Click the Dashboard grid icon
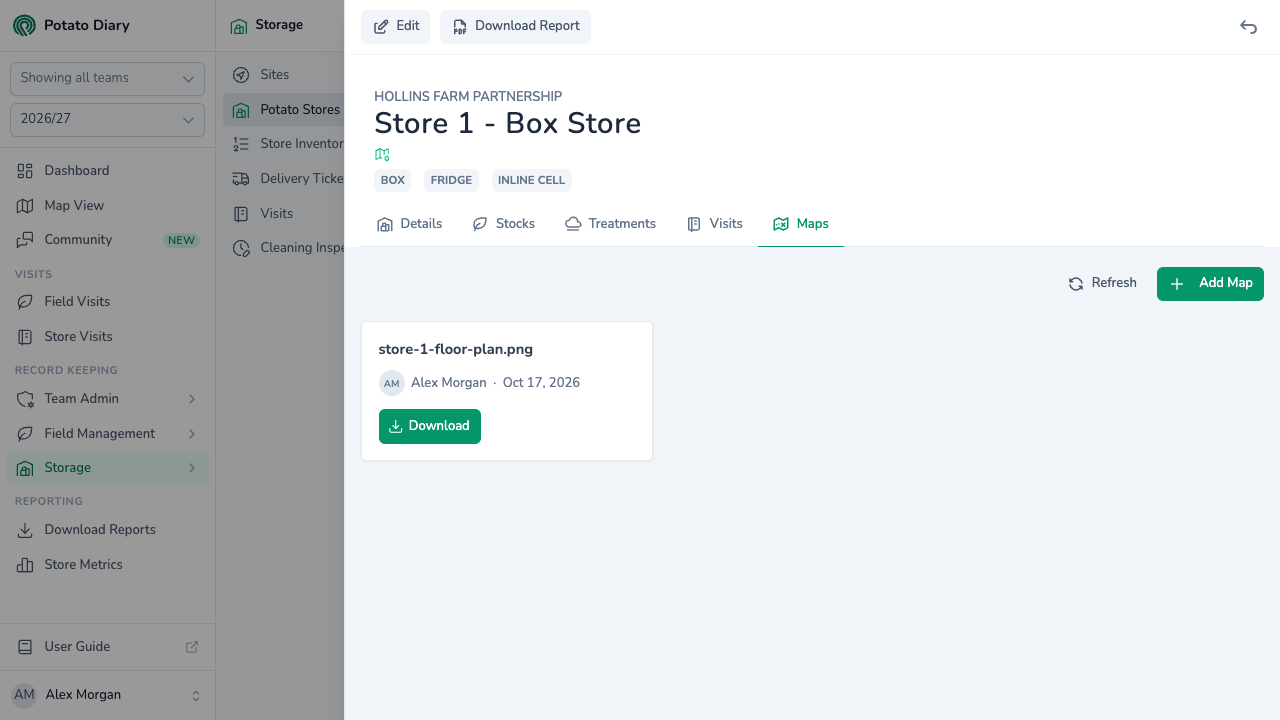The width and height of the screenshot is (1280, 720). click(x=25, y=171)
